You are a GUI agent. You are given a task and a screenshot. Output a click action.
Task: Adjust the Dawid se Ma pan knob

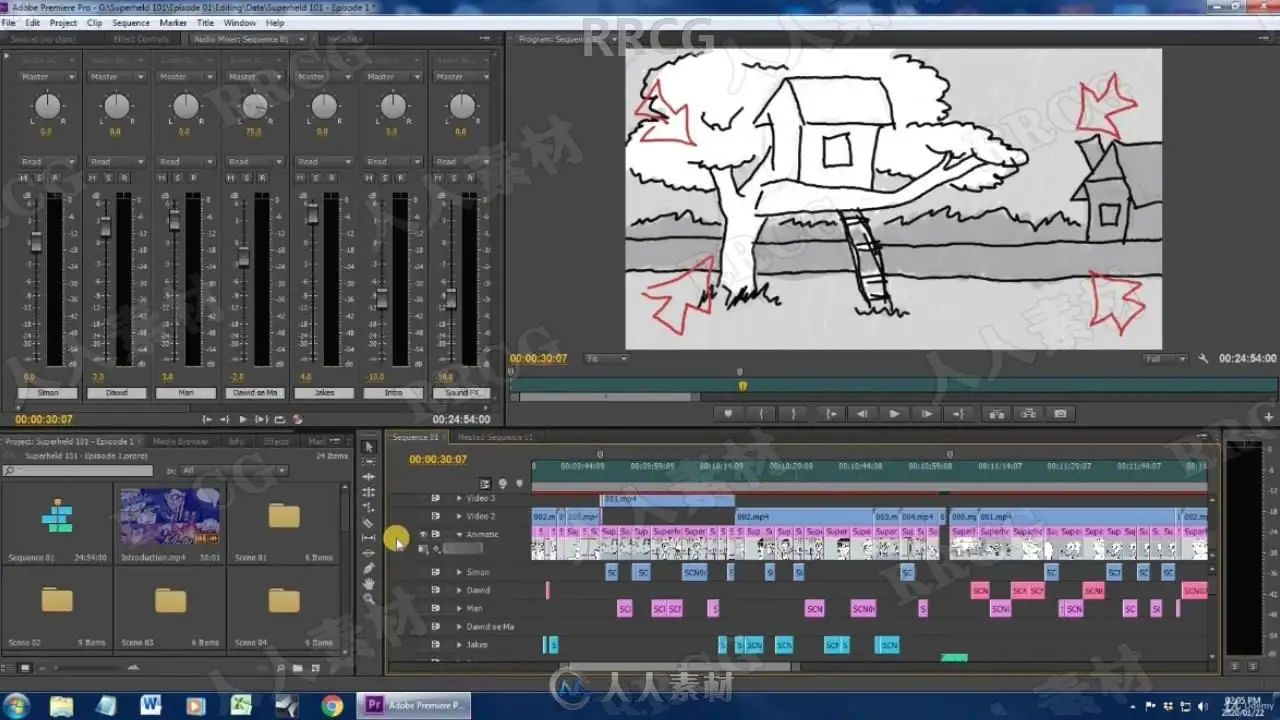coord(255,105)
